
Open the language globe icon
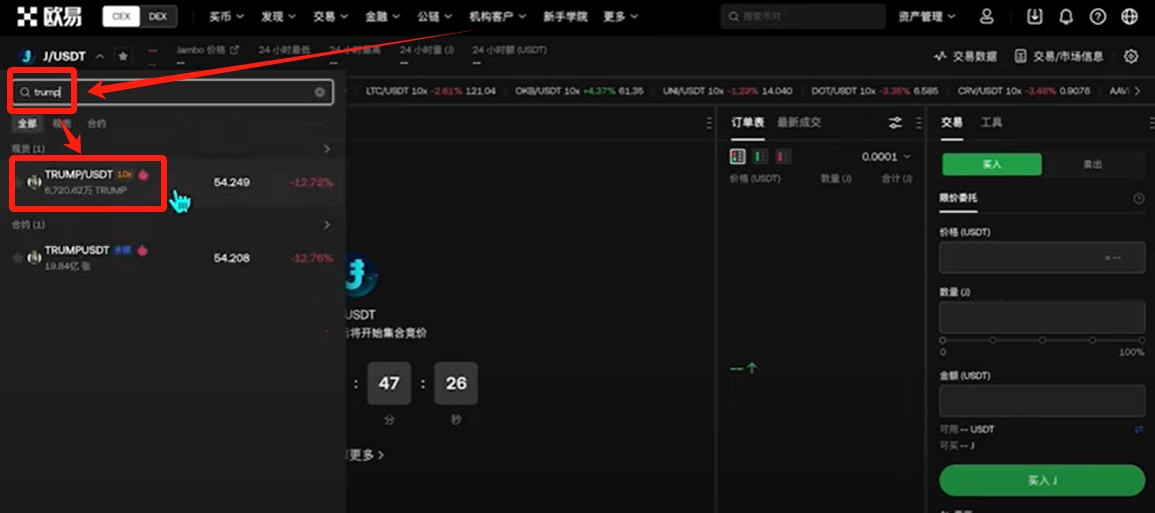(1129, 16)
